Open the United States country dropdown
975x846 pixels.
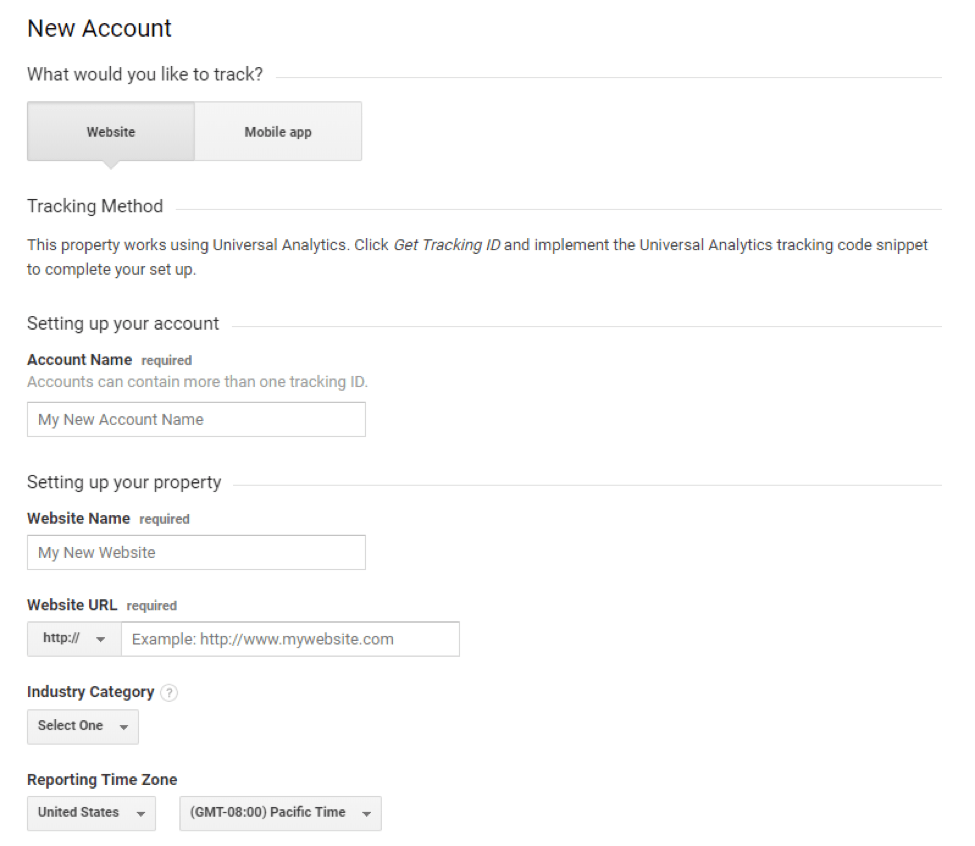pos(91,813)
